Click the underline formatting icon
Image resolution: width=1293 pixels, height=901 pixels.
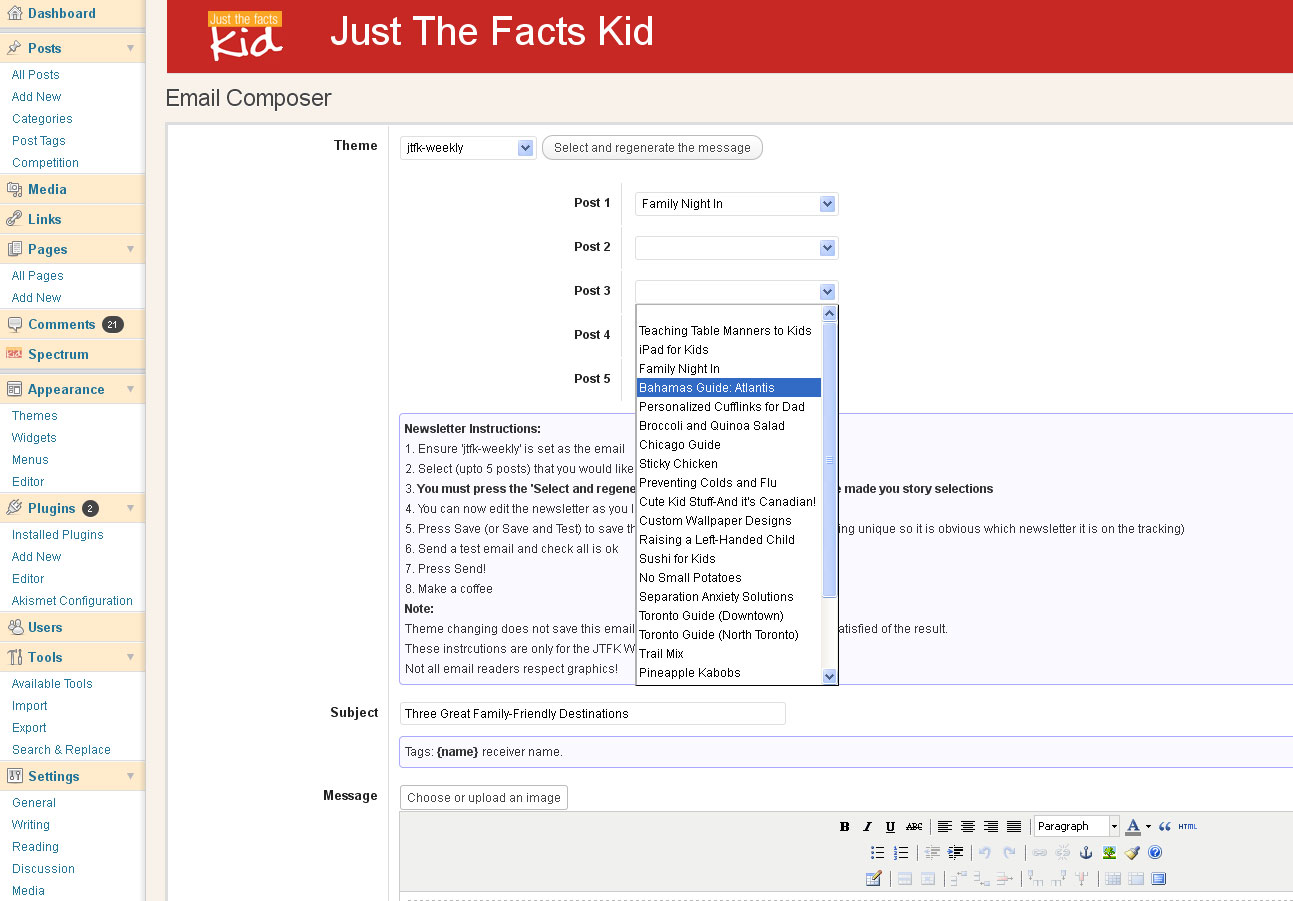pos(890,827)
